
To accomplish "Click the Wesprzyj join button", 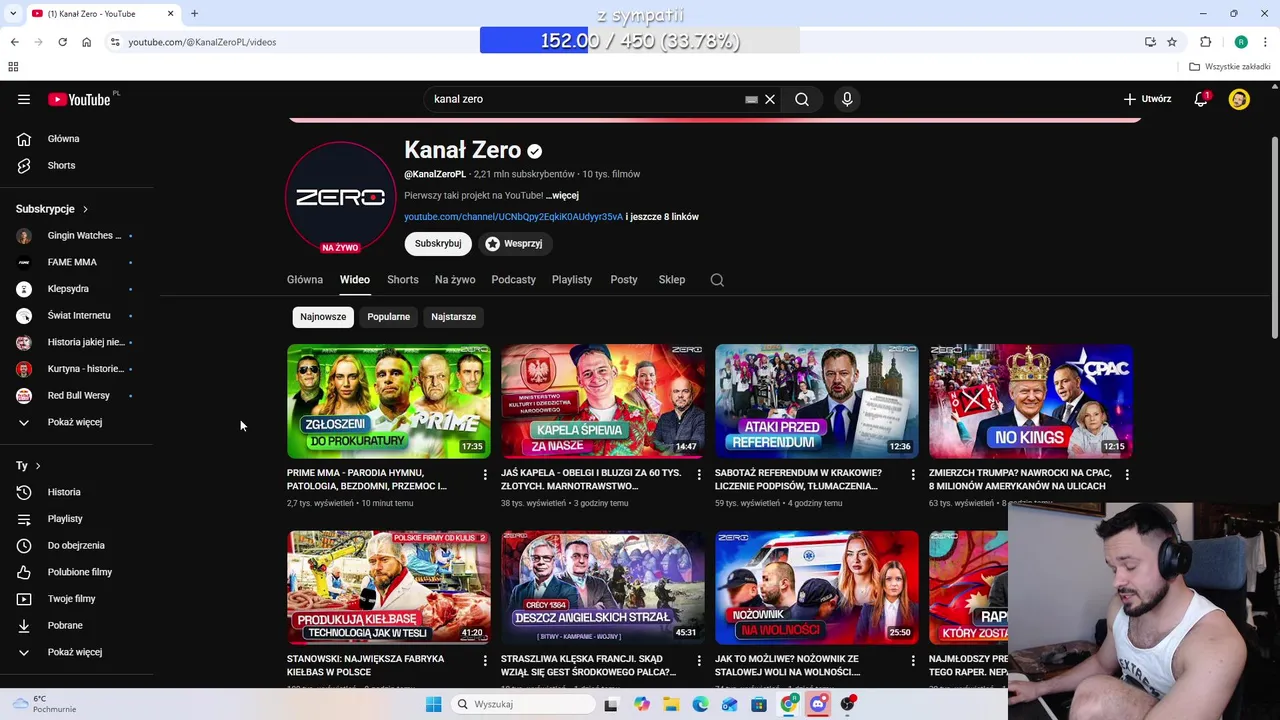I will 514,244.
